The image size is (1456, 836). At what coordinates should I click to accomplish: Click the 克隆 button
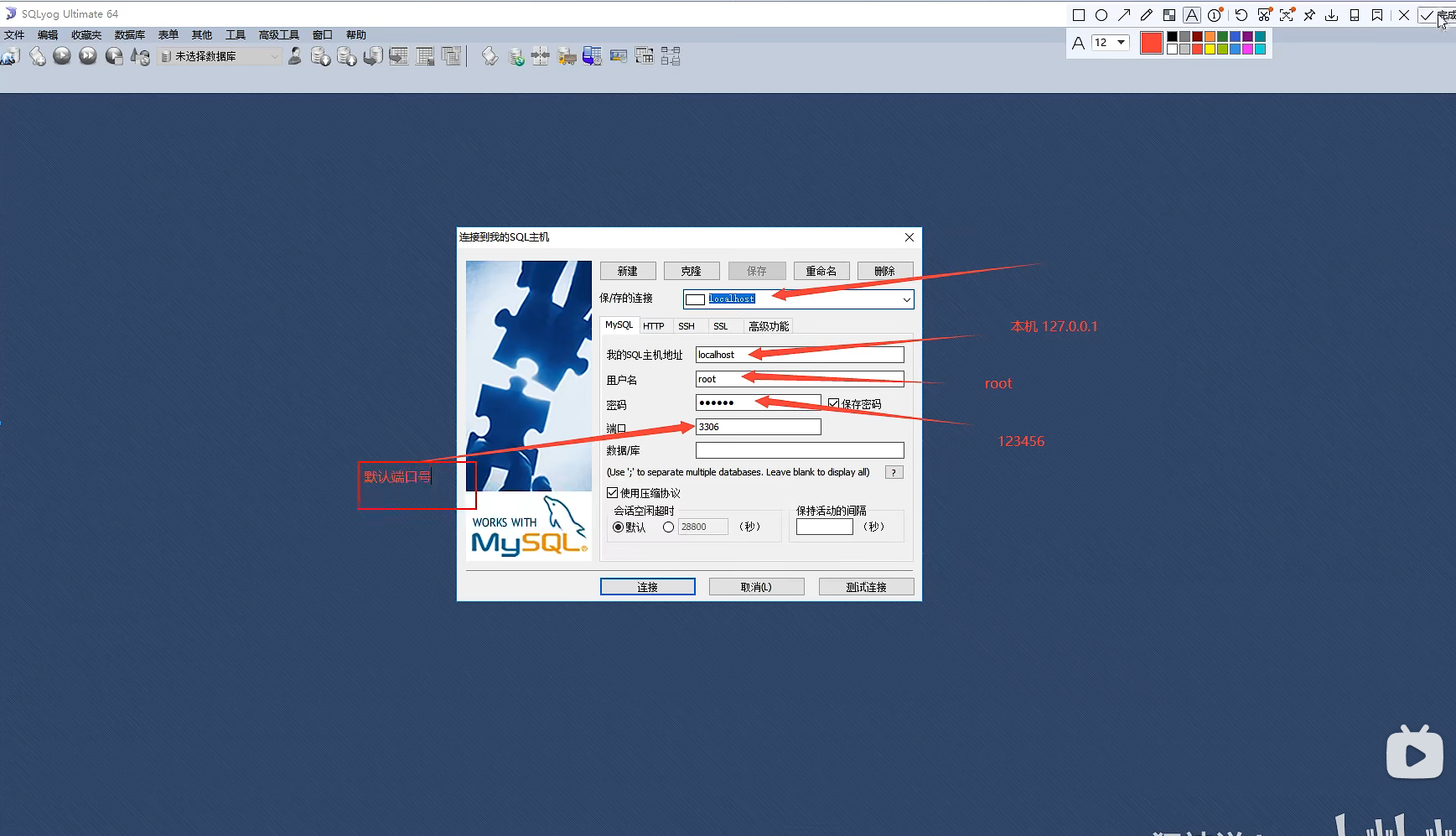point(692,271)
